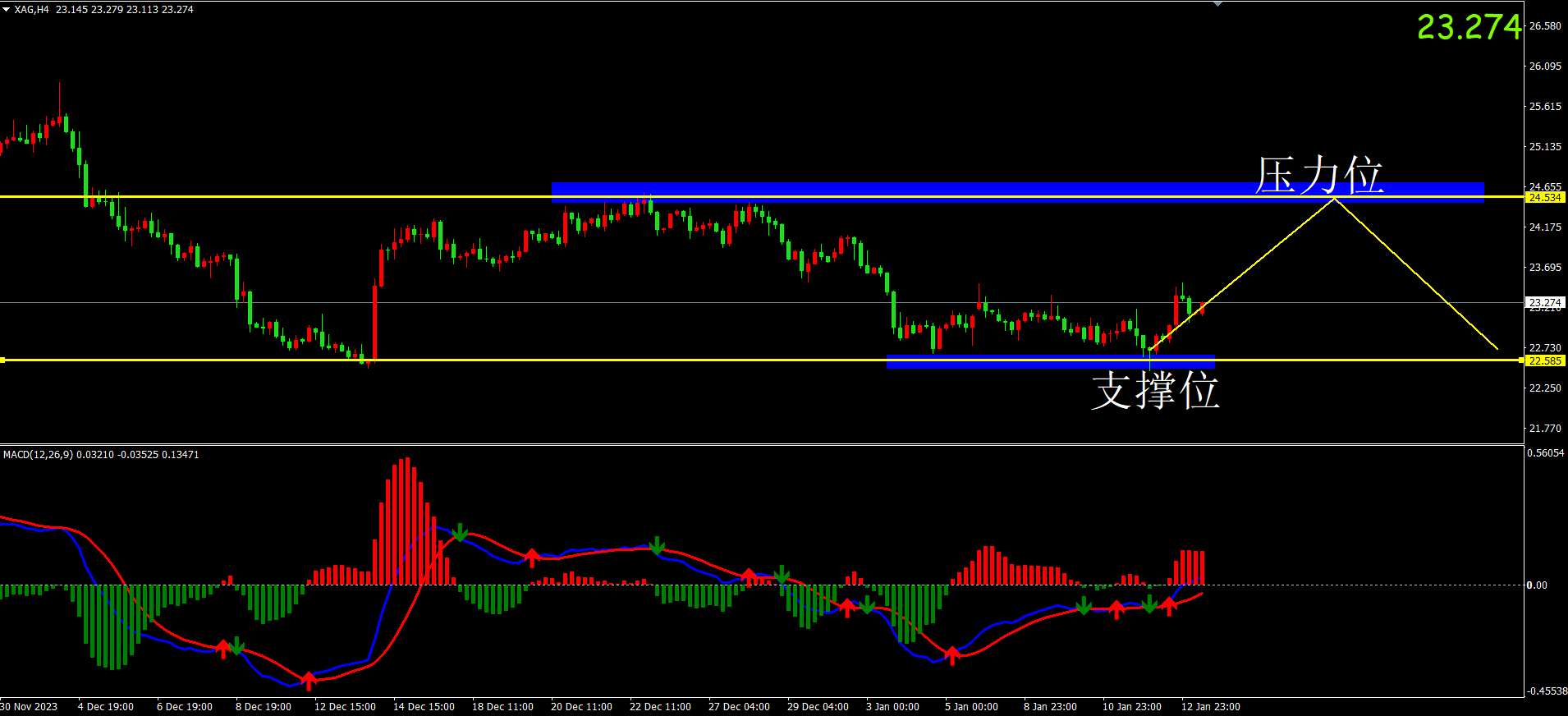This screenshot has width=1568, height=716.
Task: Click the chart shift marker at top
Action: point(1217,4)
